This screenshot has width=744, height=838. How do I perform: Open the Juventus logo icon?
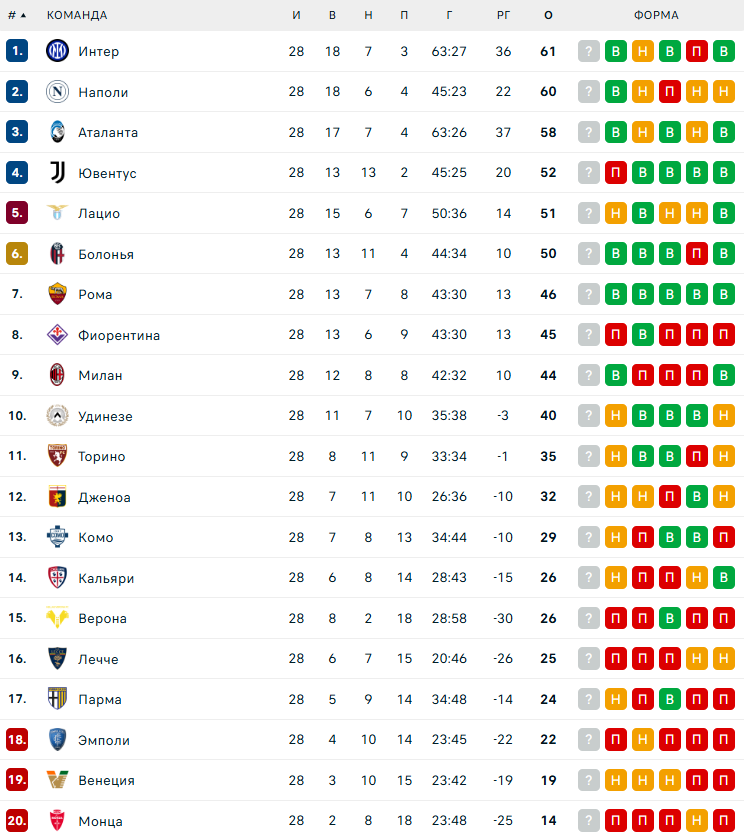(x=56, y=173)
